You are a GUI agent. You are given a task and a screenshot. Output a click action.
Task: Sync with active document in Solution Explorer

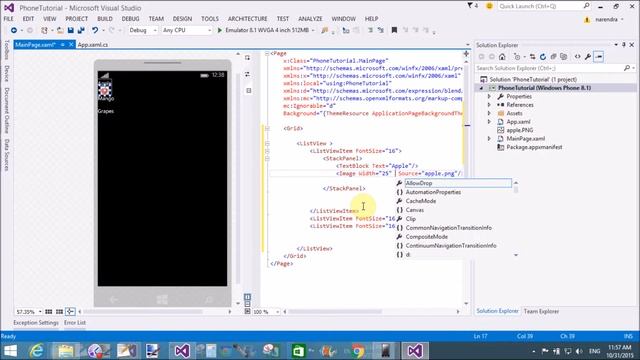pos(532,57)
